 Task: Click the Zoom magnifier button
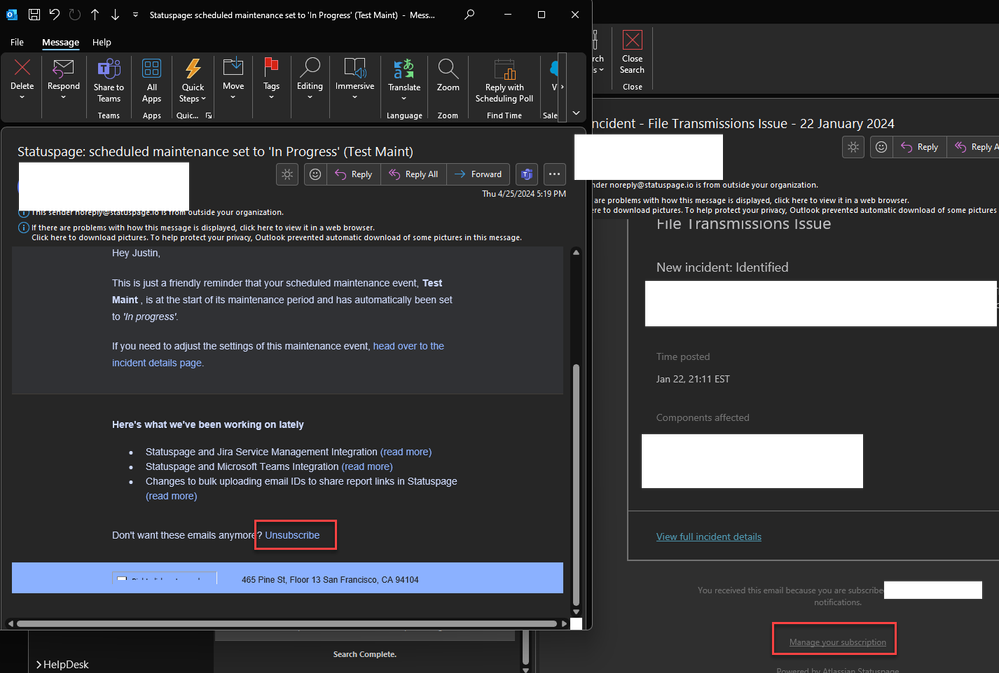pyautogui.click(x=448, y=75)
